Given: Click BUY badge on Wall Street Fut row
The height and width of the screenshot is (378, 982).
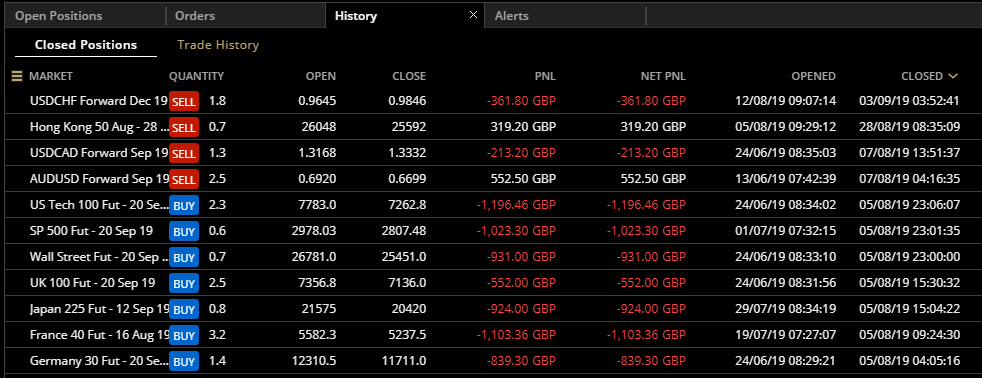Looking at the screenshot, I should (x=183, y=257).
